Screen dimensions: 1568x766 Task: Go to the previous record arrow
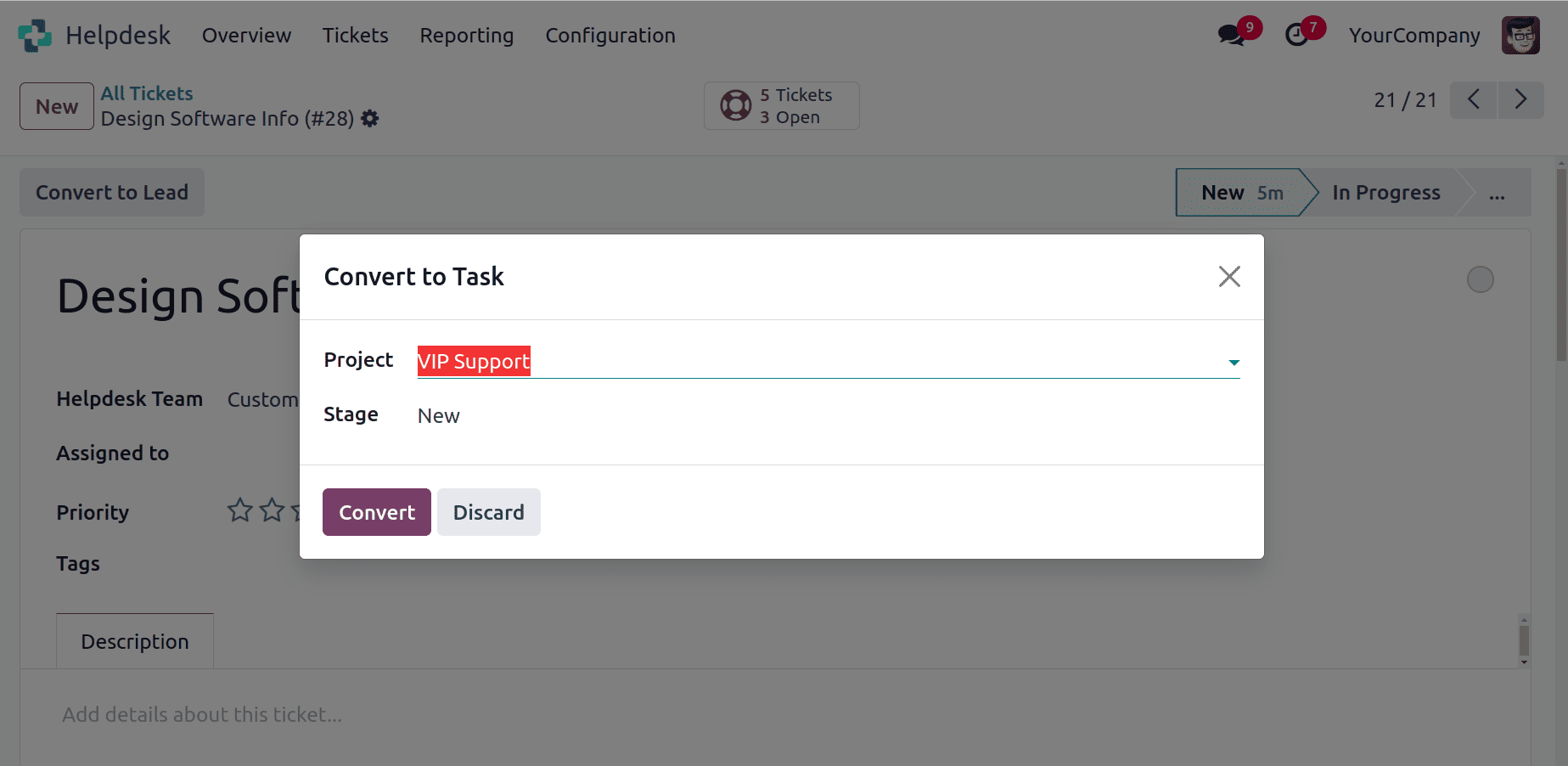tap(1473, 99)
